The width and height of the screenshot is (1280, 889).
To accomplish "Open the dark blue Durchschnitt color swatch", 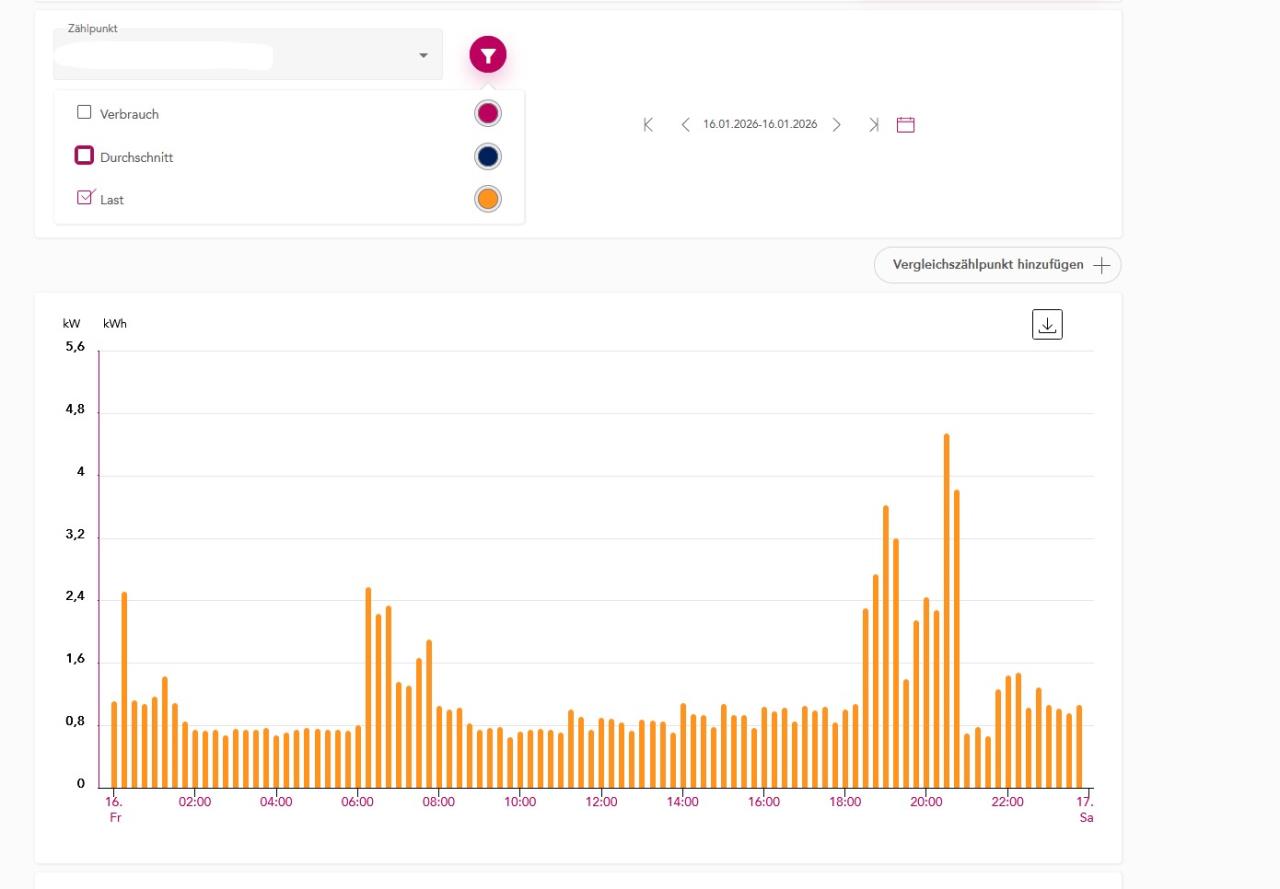I will (x=488, y=157).
